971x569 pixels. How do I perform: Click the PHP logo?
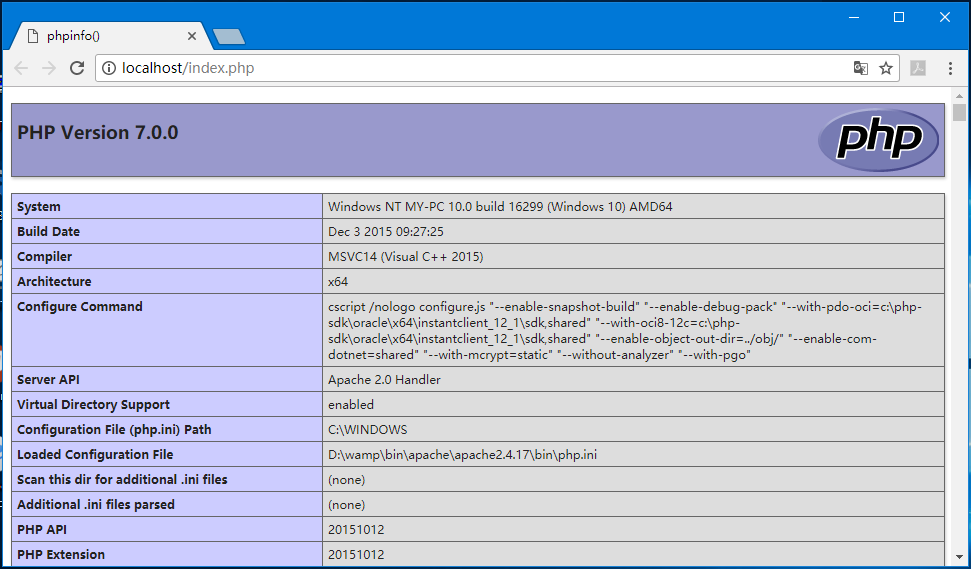[878, 140]
